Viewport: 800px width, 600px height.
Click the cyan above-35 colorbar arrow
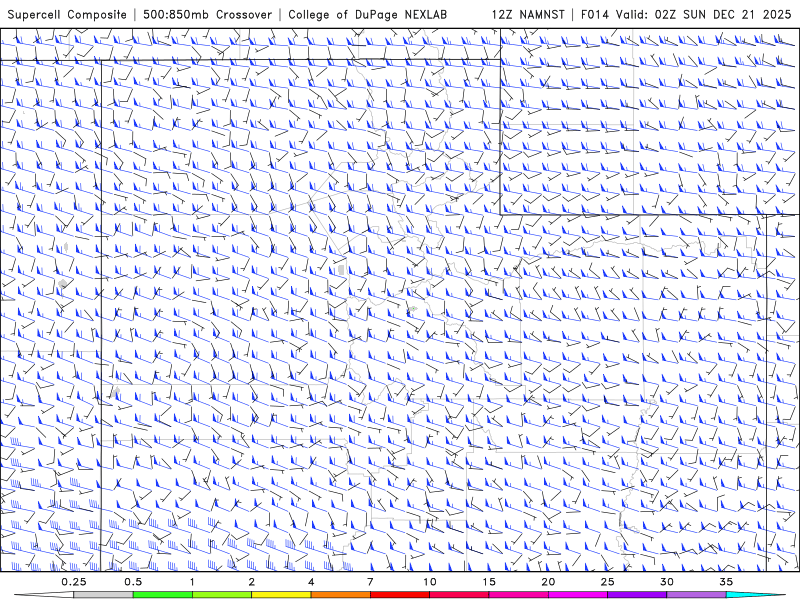[755, 595]
